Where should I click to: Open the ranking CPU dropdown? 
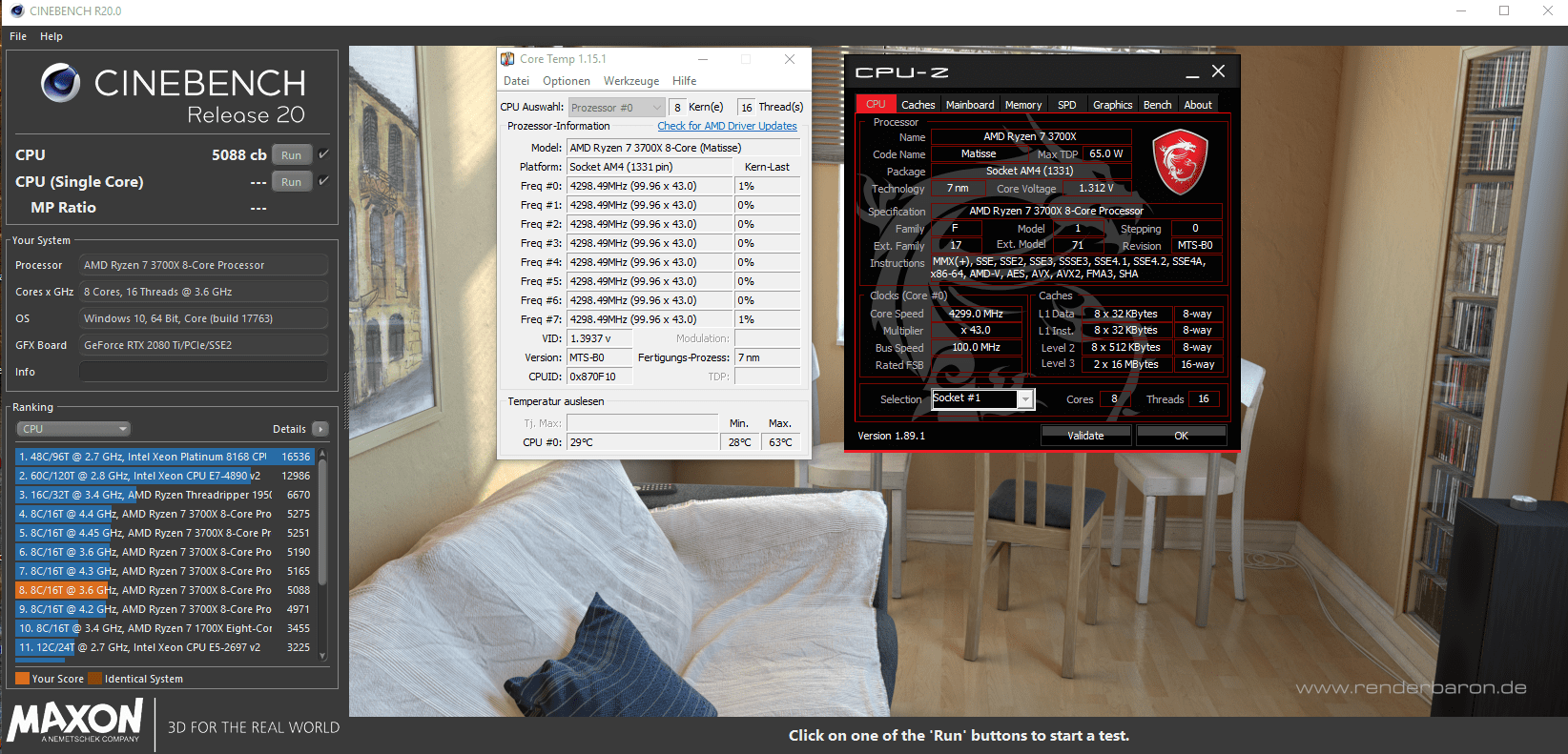73,429
